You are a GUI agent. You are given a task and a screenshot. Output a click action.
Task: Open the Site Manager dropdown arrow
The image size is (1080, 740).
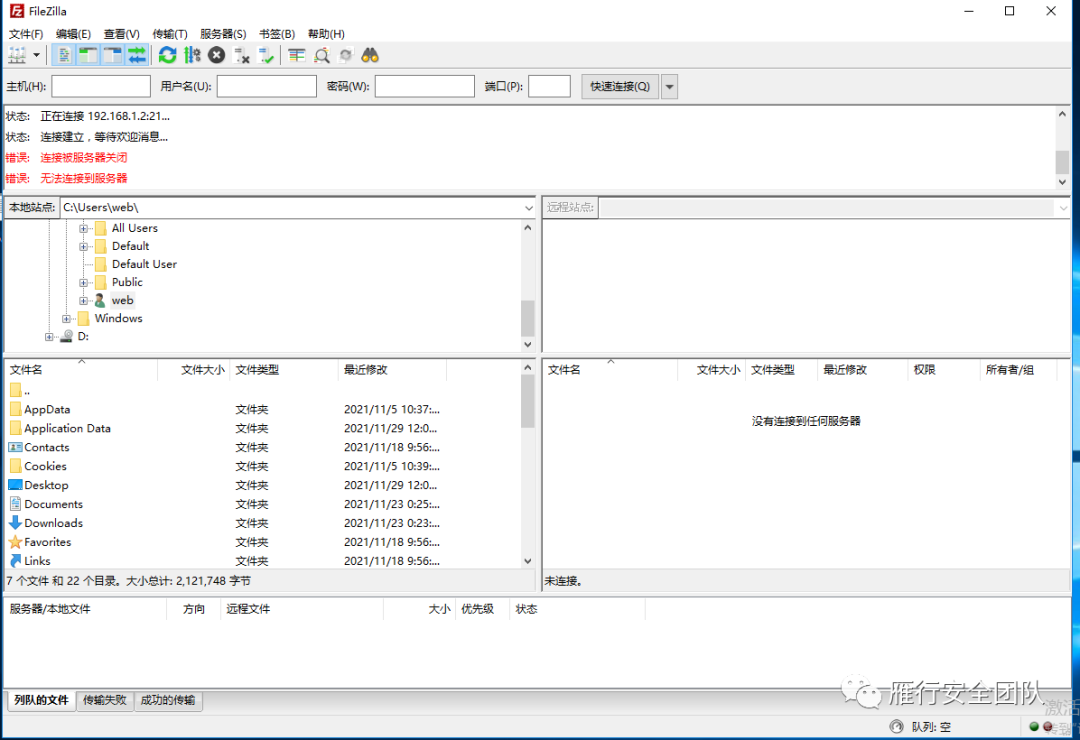coord(37,55)
